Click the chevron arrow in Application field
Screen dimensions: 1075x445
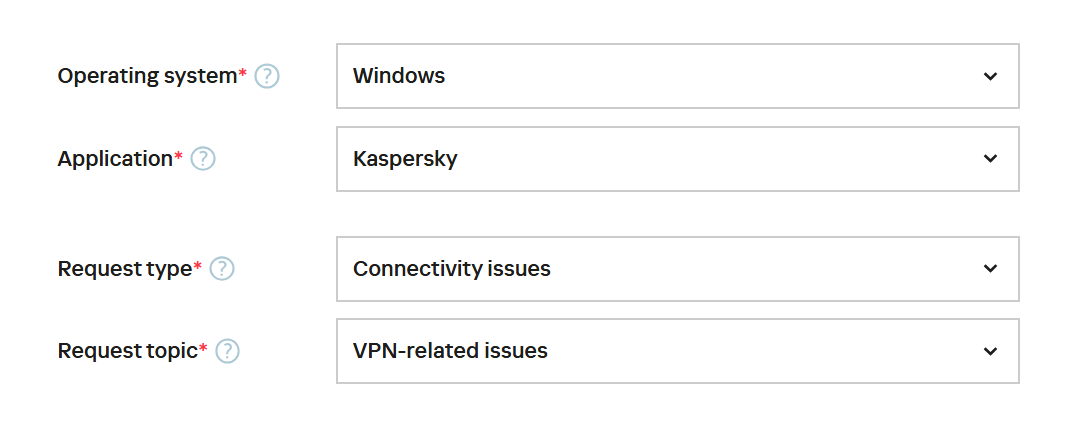[x=990, y=158]
